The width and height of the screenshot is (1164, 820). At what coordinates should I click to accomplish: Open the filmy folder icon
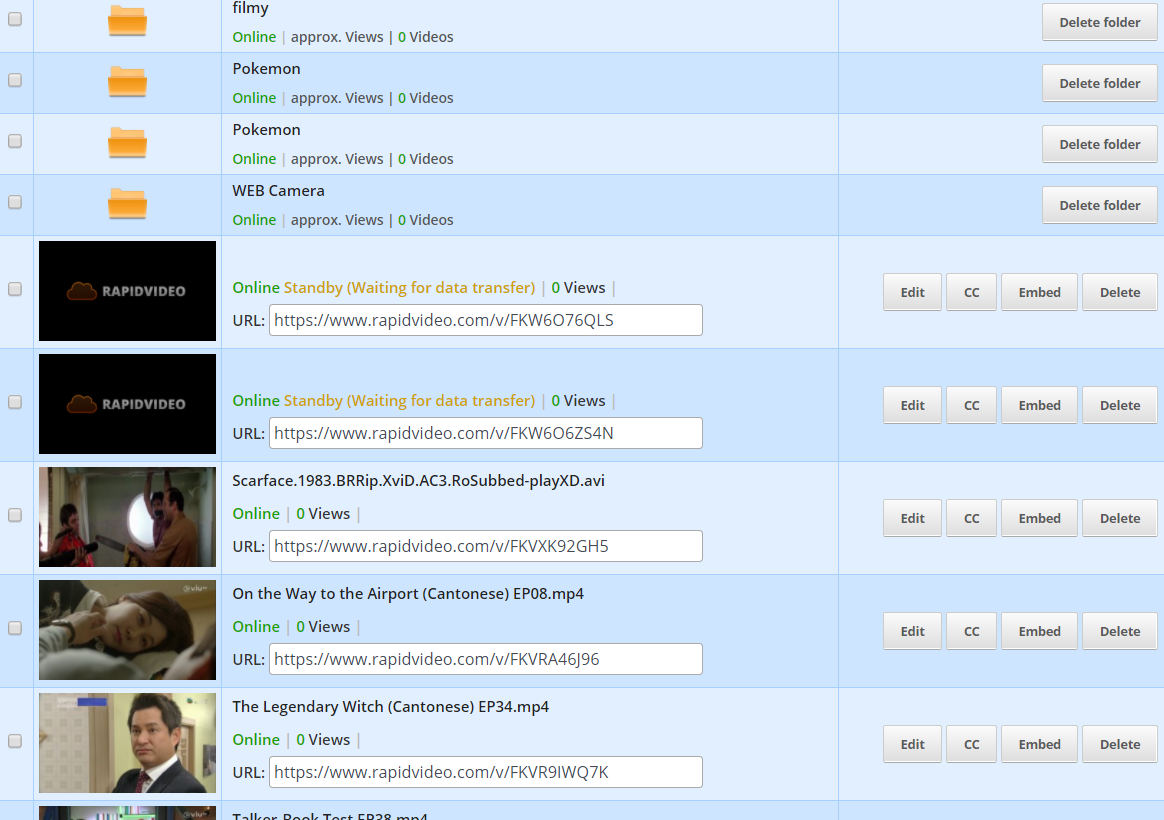[128, 20]
